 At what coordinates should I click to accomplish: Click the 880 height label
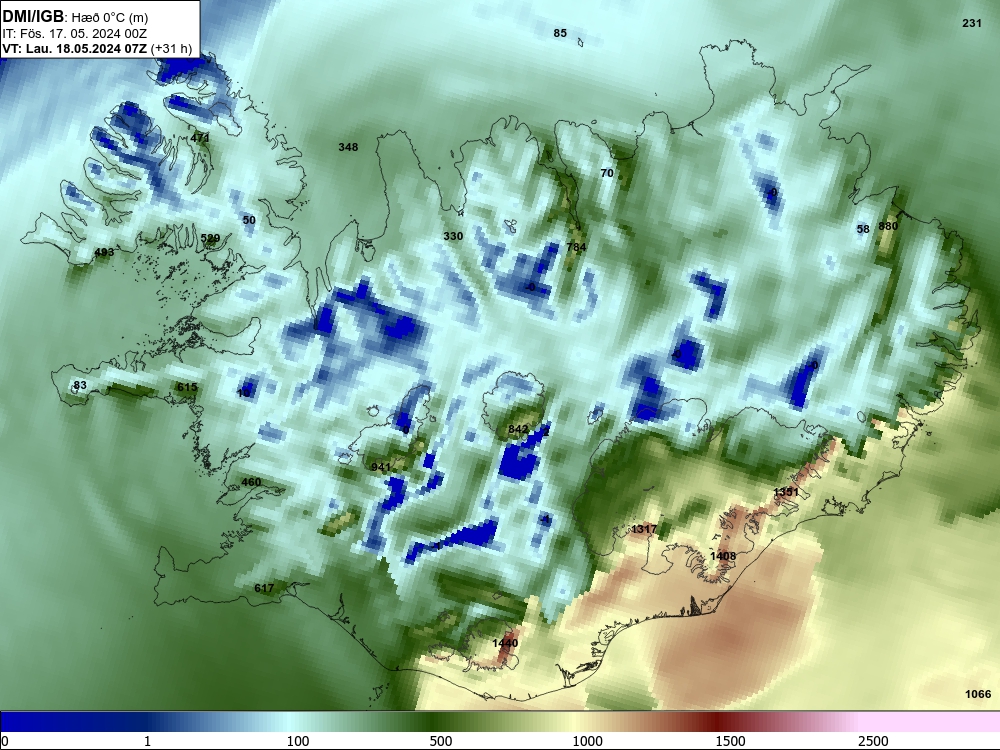888,226
